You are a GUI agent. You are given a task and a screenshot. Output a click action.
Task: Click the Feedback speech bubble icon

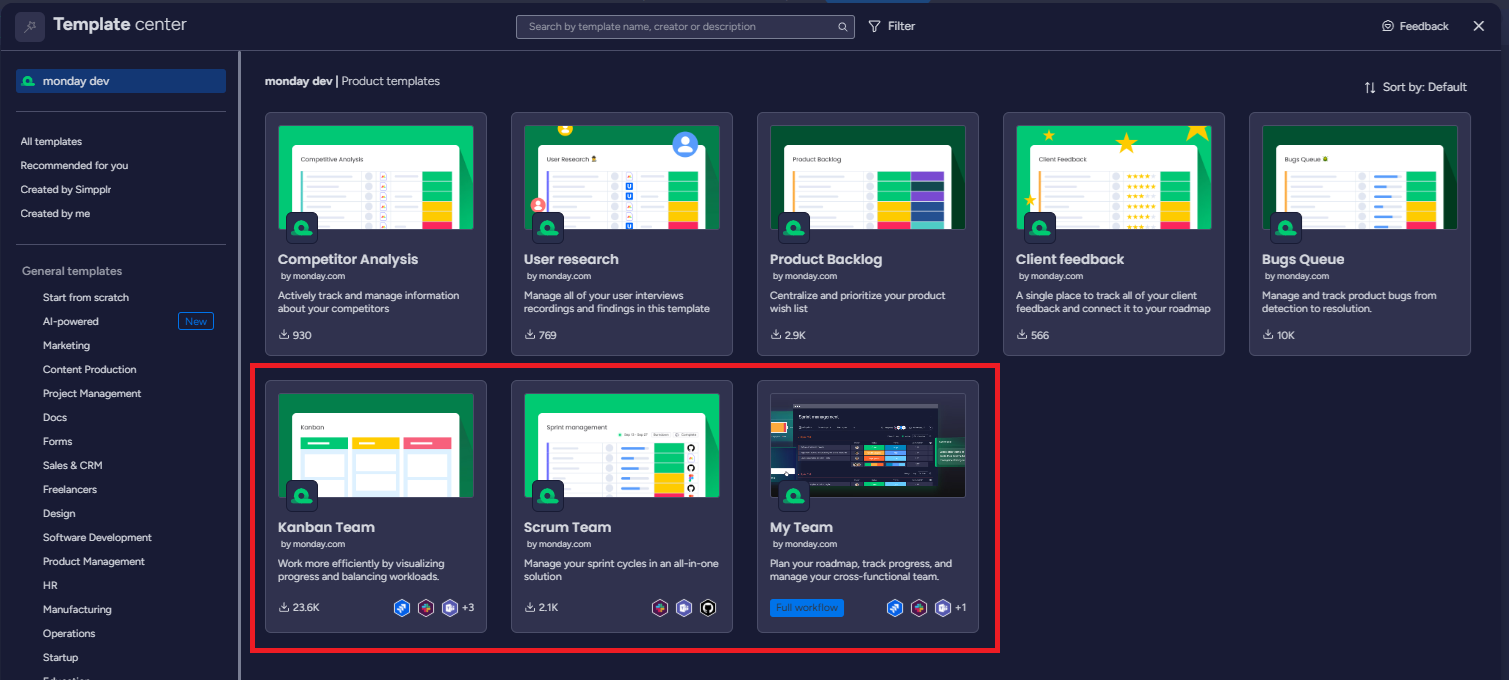coord(1387,26)
